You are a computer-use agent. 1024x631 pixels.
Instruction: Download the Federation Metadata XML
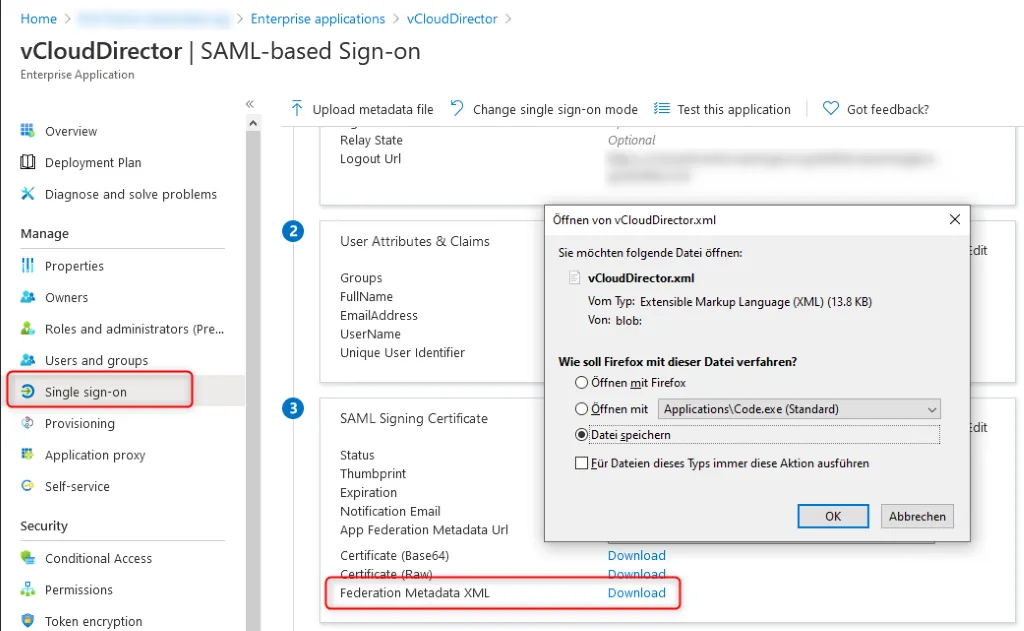[x=637, y=592]
